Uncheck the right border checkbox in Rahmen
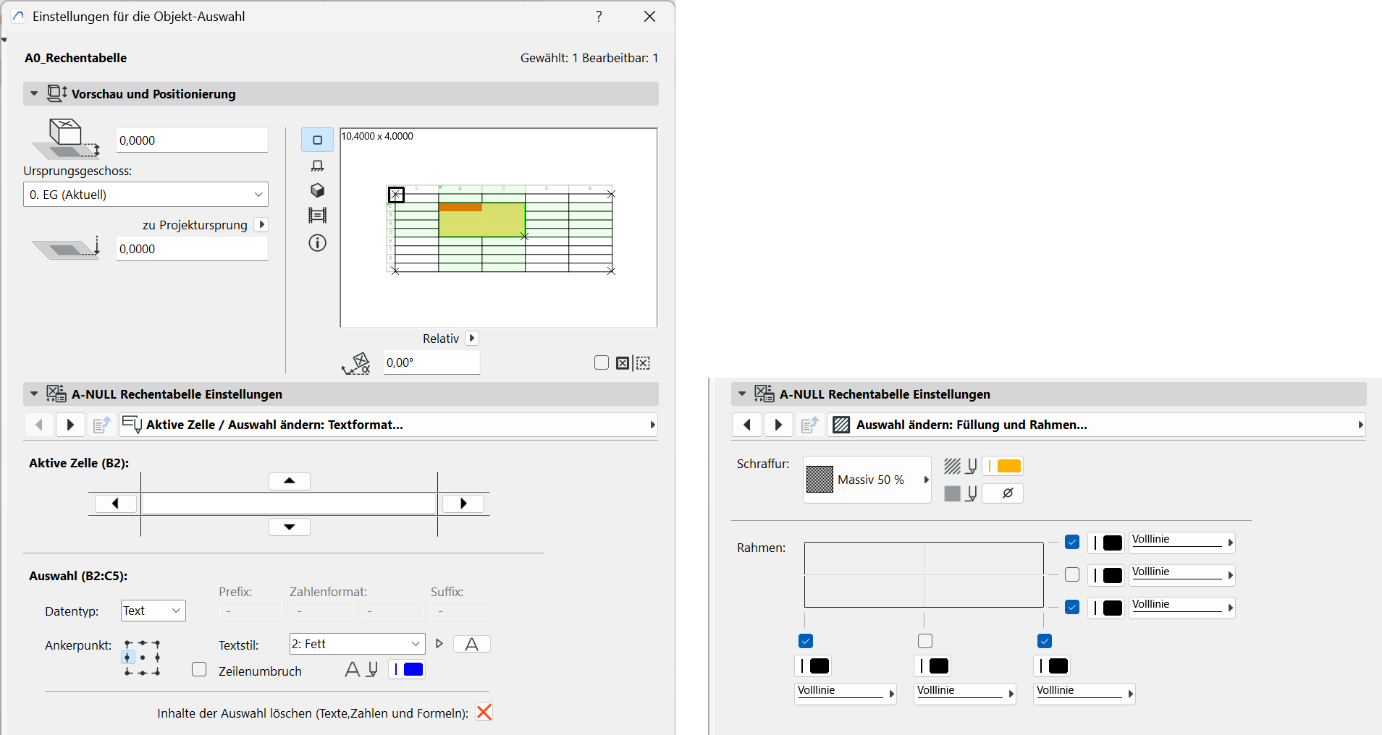 1045,641
